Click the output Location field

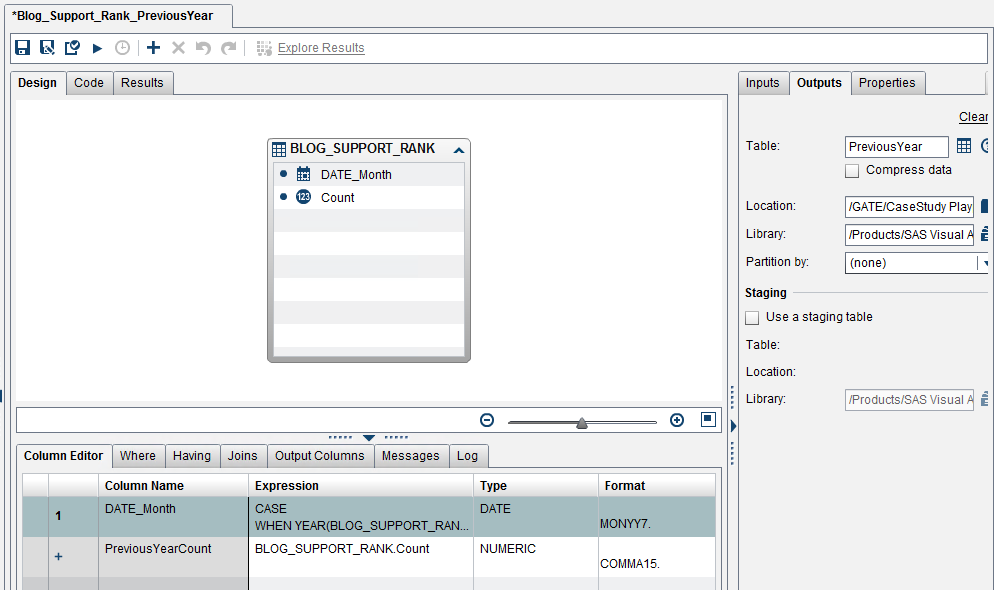pyautogui.click(x=909, y=207)
